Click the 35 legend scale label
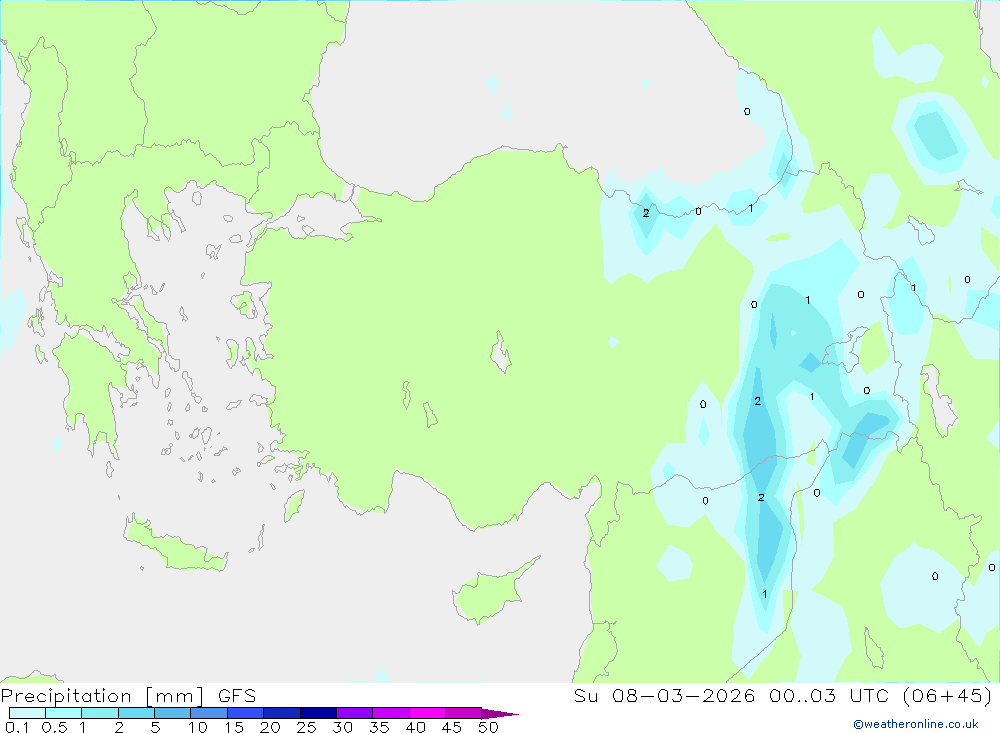This screenshot has width=1000, height=733. pyautogui.click(x=379, y=727)
